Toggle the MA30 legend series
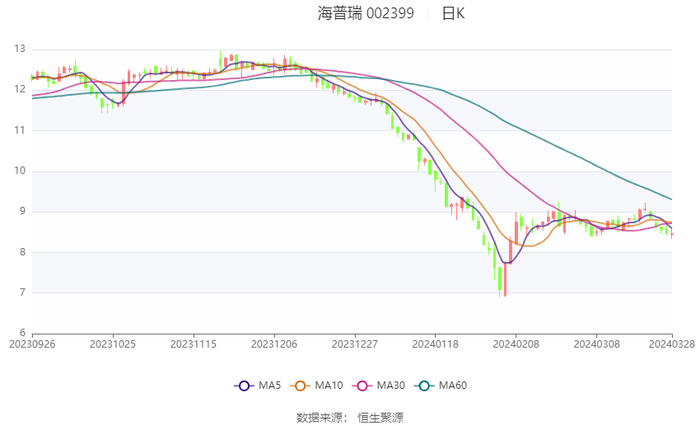This screenshot has width=700, height=426. point(379,385)
